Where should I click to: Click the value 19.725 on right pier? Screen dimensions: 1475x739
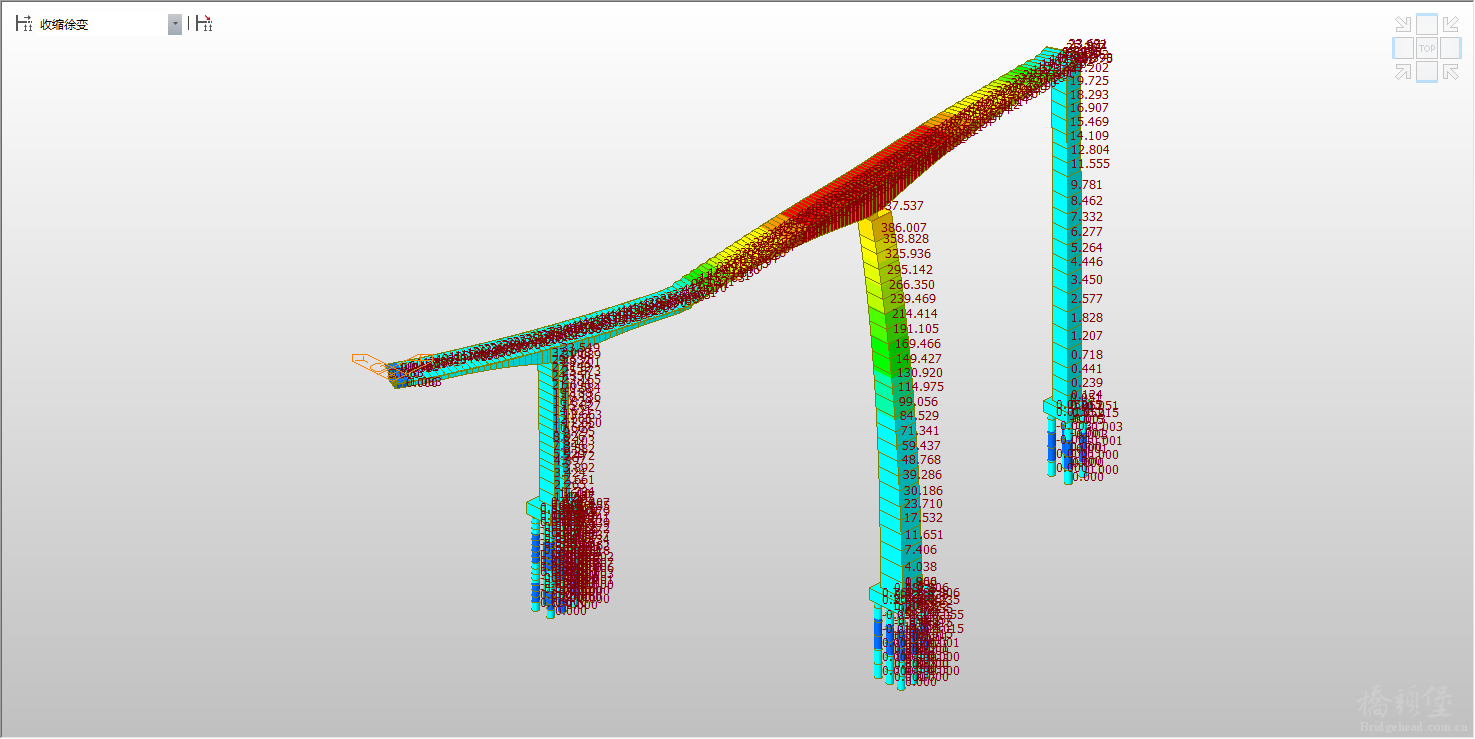[1089, 81]
